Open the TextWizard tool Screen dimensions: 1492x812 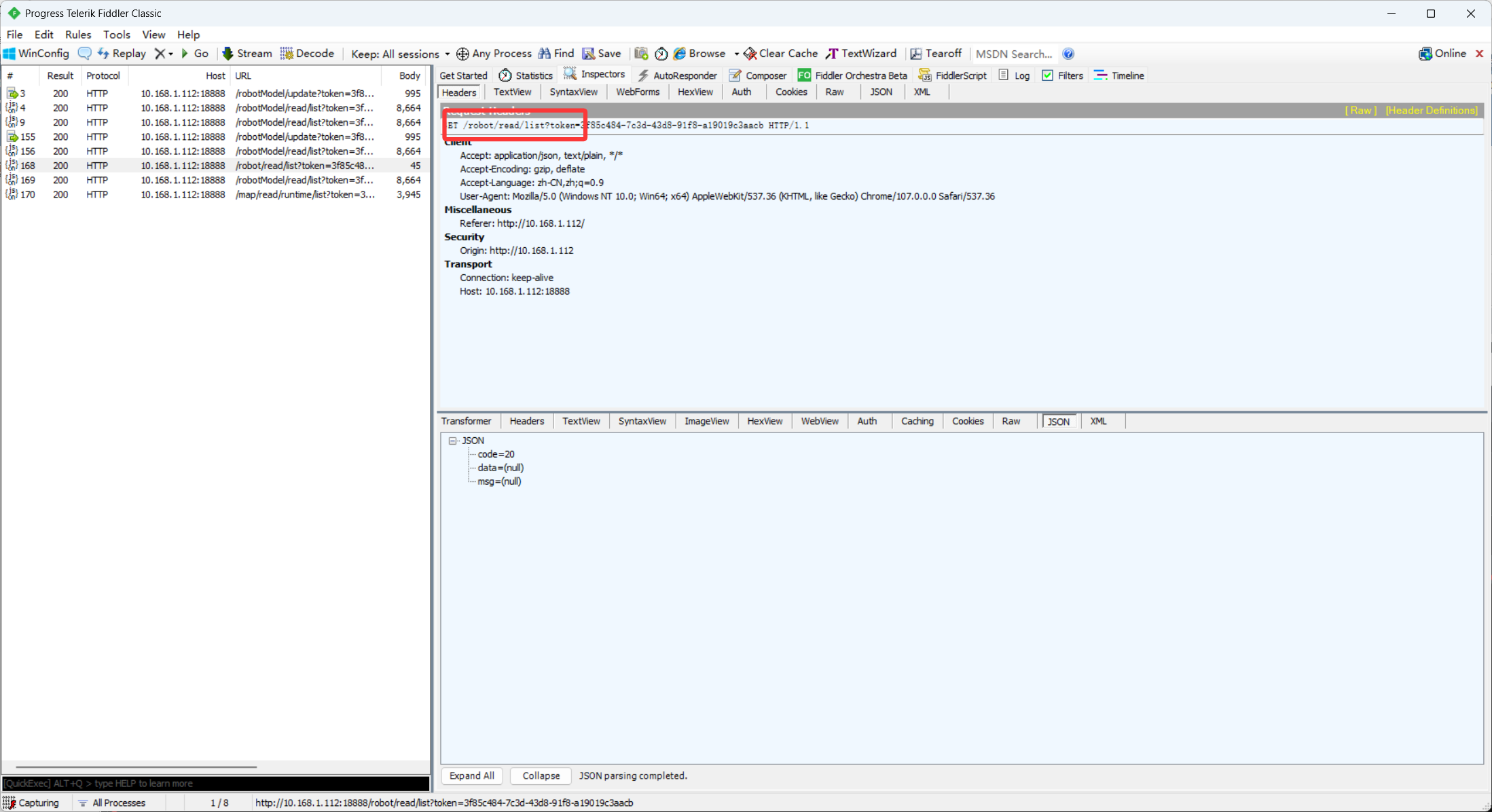point(861,54)
